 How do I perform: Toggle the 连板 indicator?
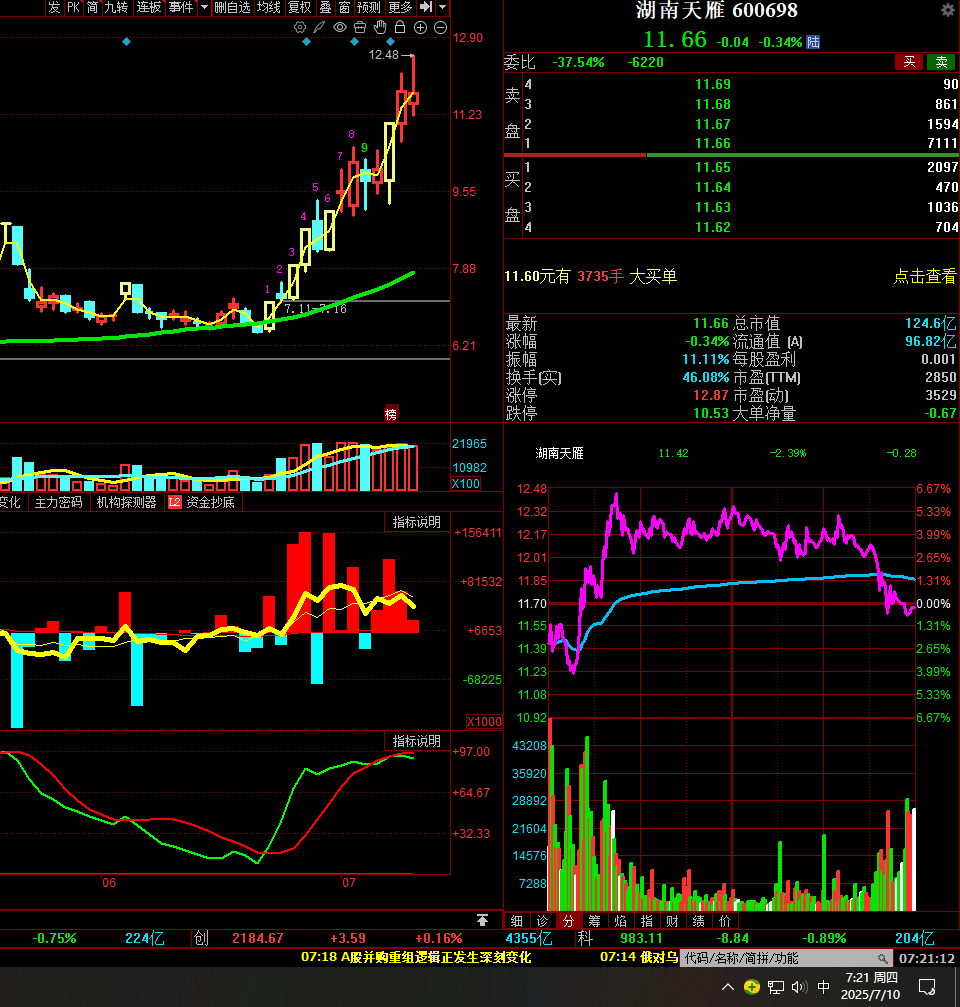148,7
